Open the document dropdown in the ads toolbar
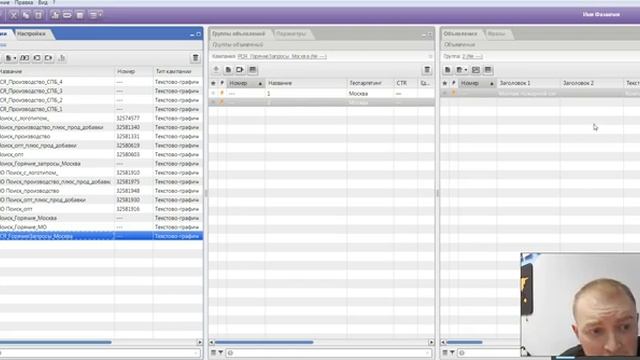 click(462, 70)
